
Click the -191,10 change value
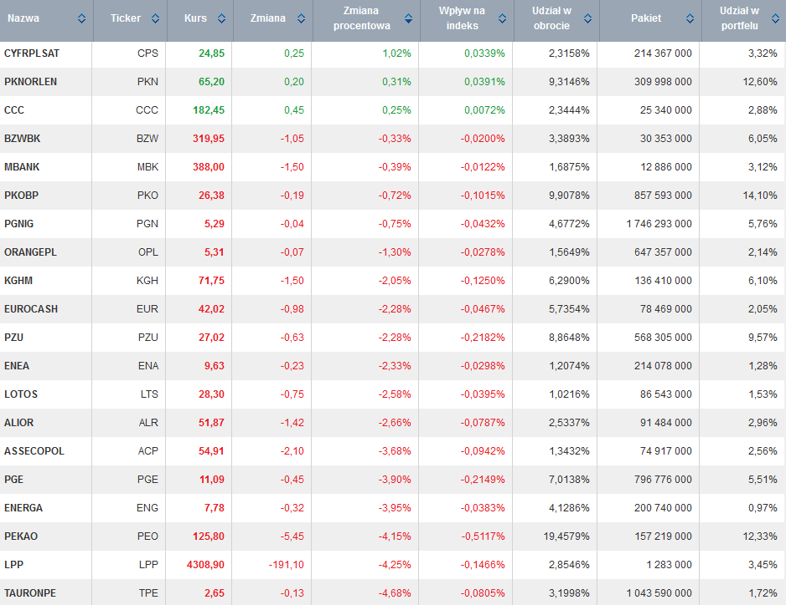(x=287, y=564)
